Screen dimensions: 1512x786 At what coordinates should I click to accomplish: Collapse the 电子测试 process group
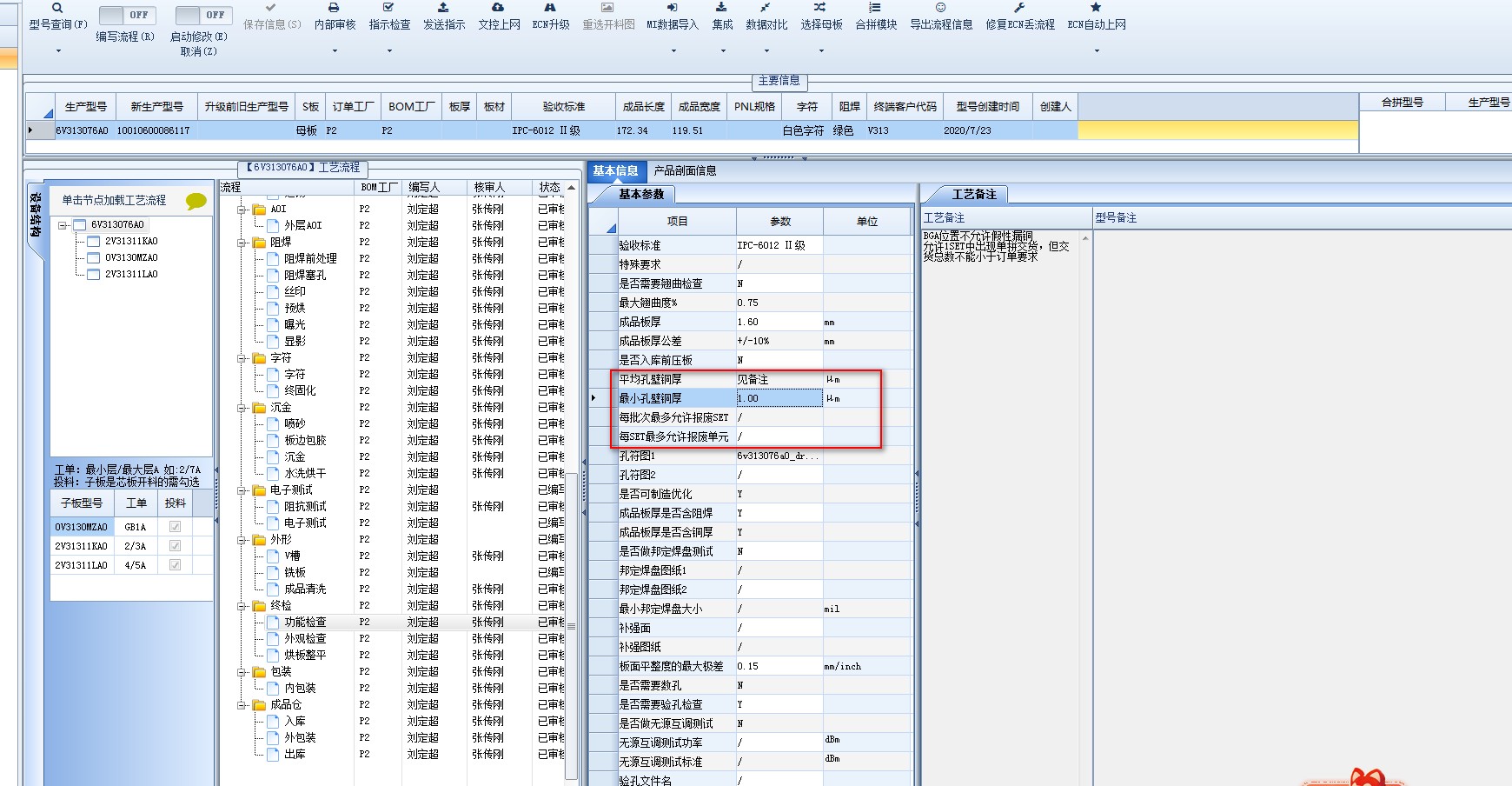click(242, 490)
